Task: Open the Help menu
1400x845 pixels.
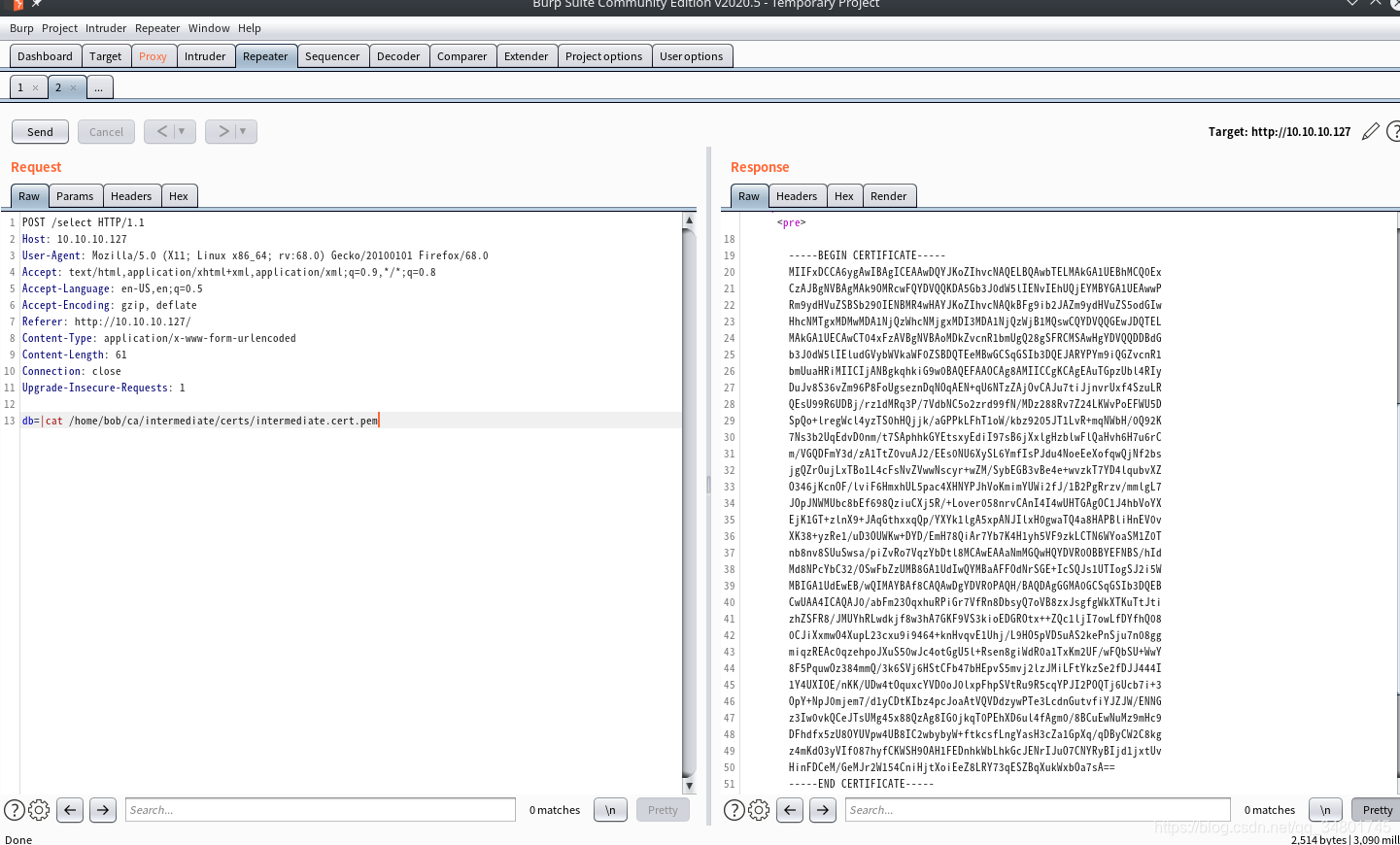Action: coord(250,28)
